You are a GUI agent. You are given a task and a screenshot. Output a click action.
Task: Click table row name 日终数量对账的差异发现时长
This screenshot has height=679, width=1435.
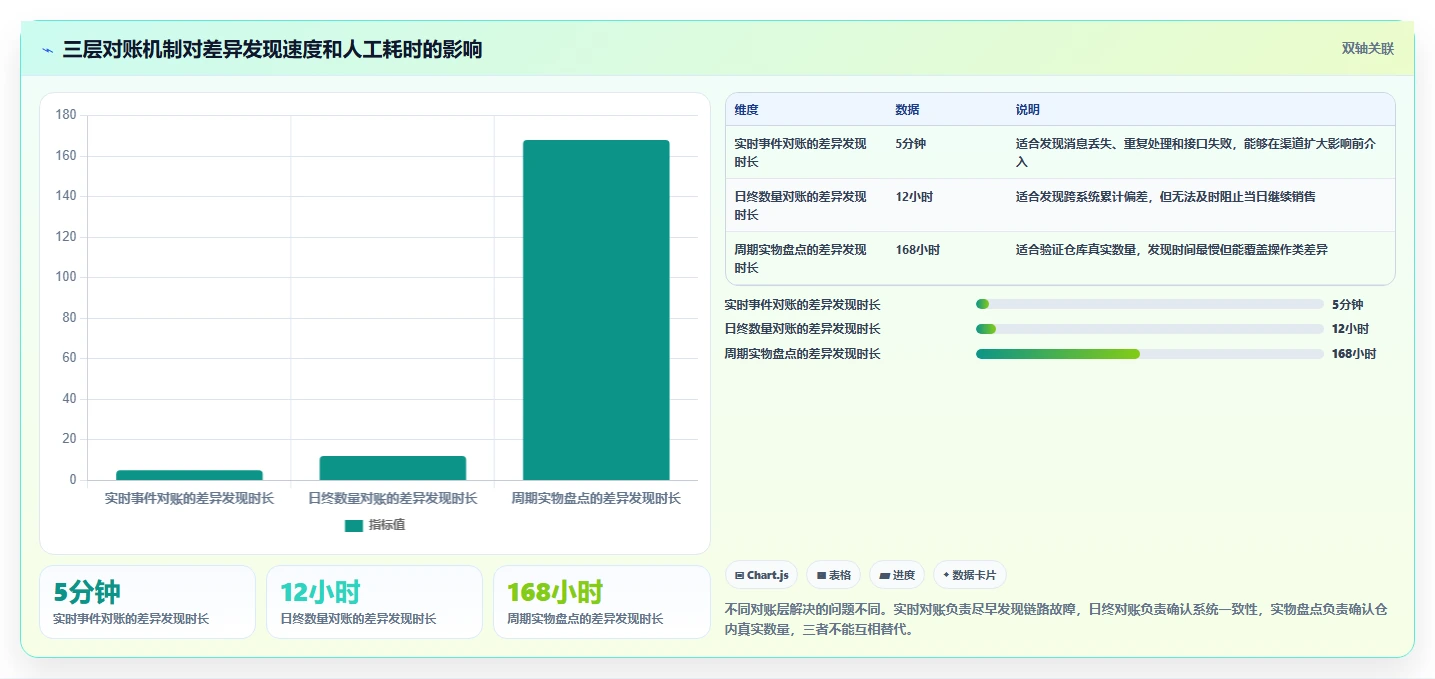tap(801, 205)
